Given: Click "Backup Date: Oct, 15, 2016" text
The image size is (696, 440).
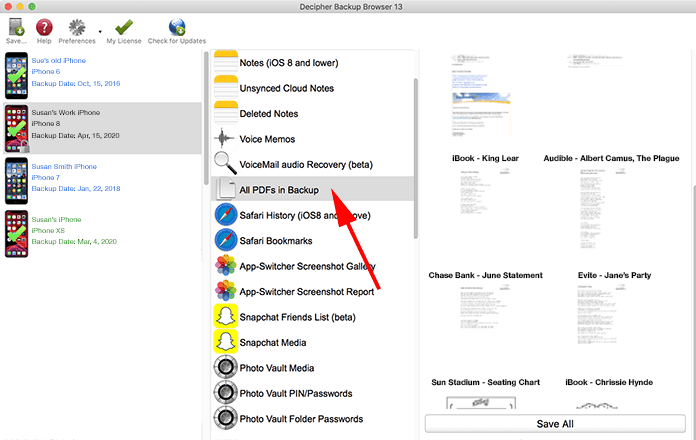Looking at the screenshot, I should 76,83.
